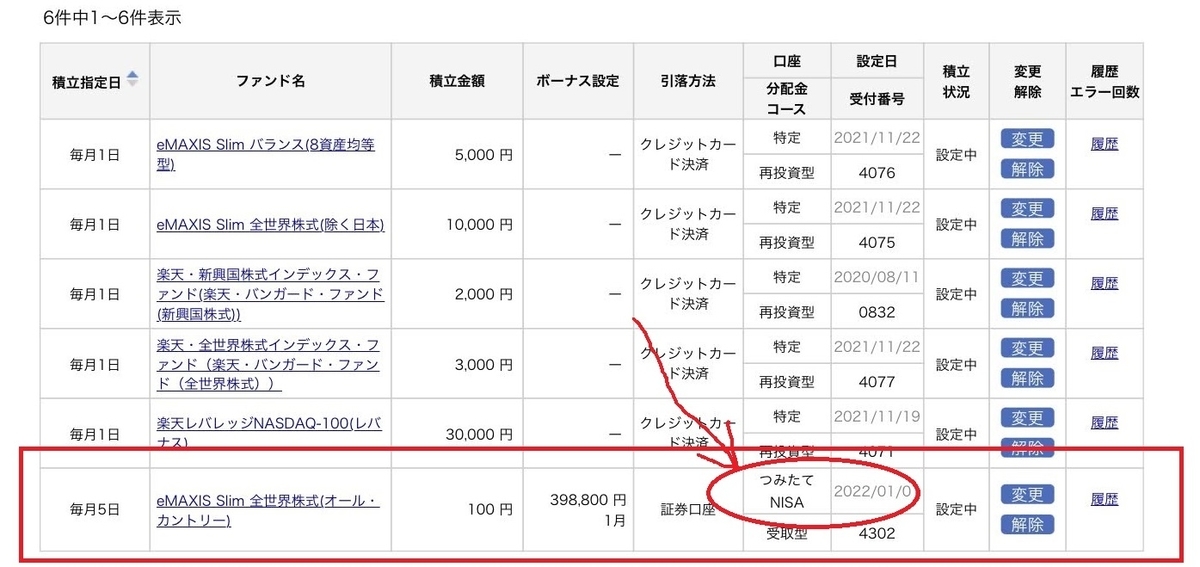Screen dimensions: 1200x567
Task: Click 解除 for 全世界株式(除く日本) row
Action: (1027, 239)
